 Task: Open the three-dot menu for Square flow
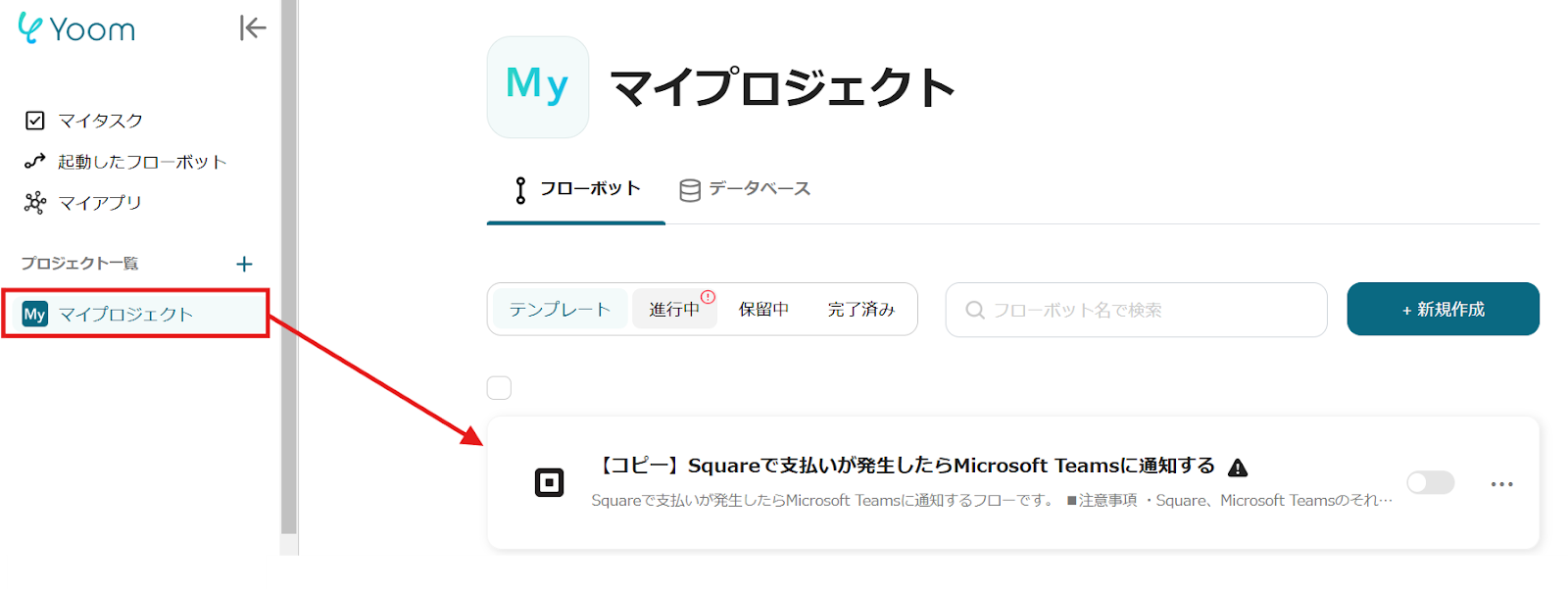pos(1501,484)
